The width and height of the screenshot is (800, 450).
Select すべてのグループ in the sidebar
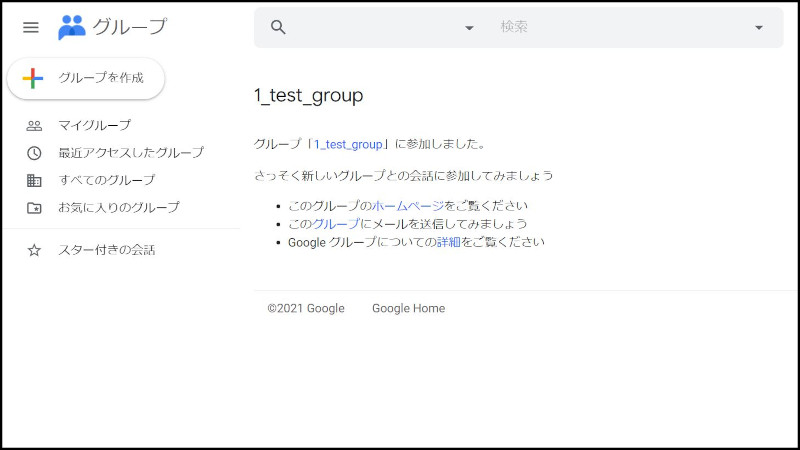107,180
